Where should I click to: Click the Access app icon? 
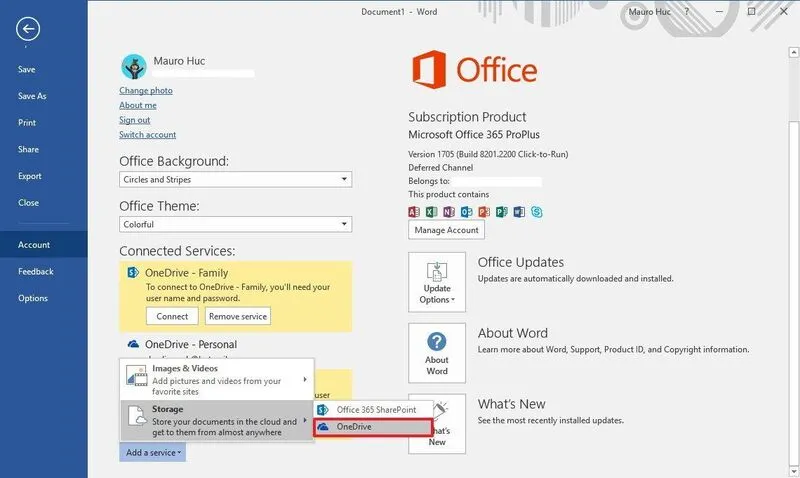click(414, 212)
